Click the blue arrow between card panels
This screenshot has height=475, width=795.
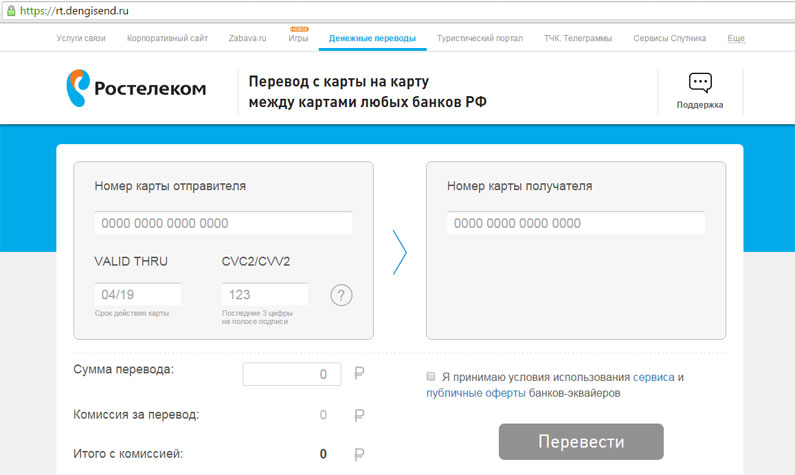pyautogui.click(x=400, y=251)
